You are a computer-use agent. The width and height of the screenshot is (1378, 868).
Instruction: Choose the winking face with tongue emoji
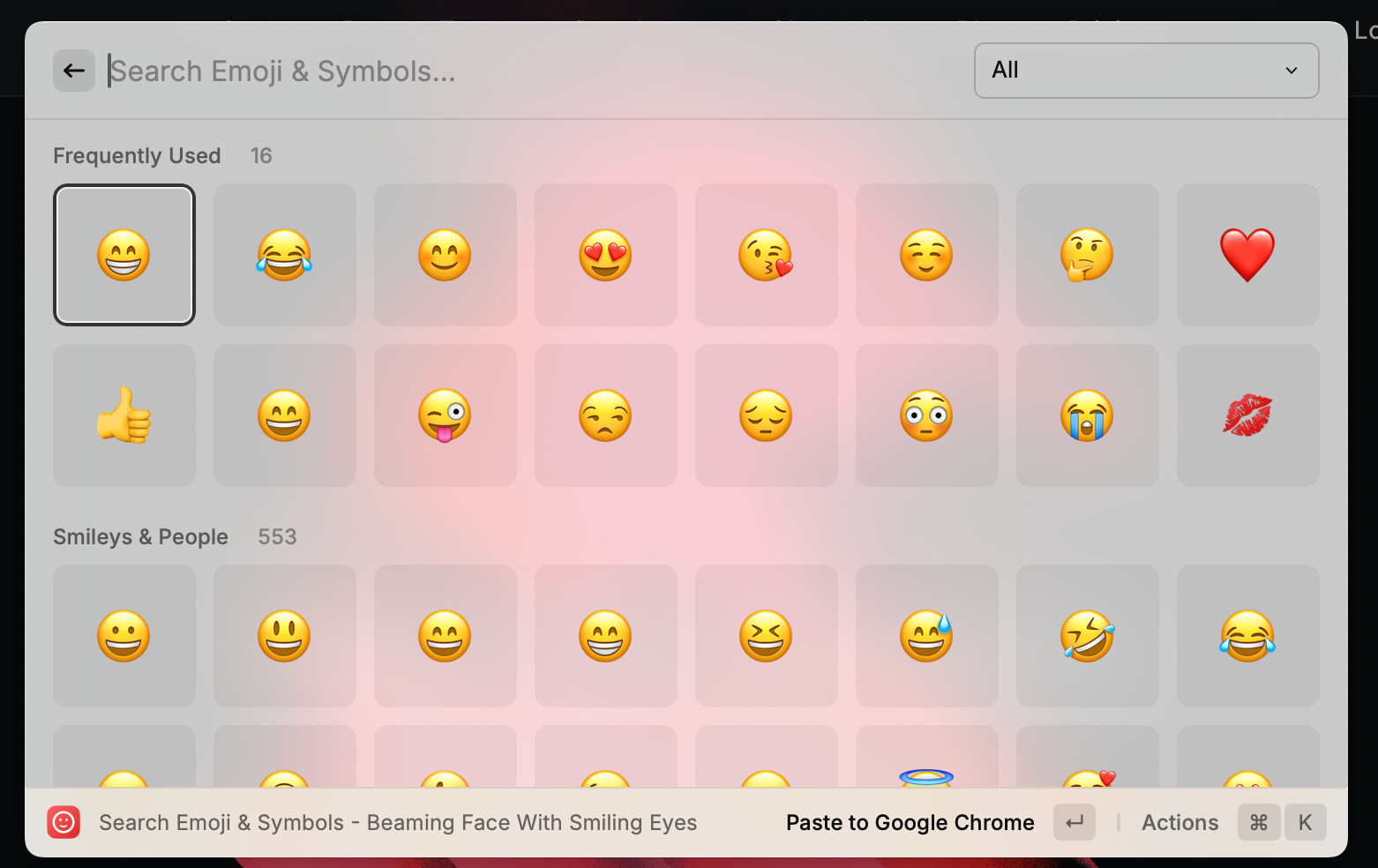point(445,415)
